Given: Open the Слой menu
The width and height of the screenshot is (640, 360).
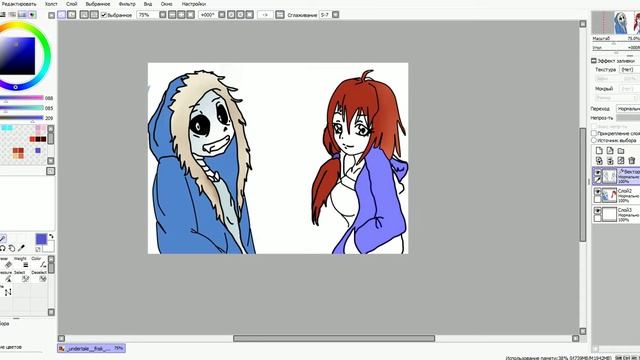Looking at the screenshot, I should tap(71, 4).
